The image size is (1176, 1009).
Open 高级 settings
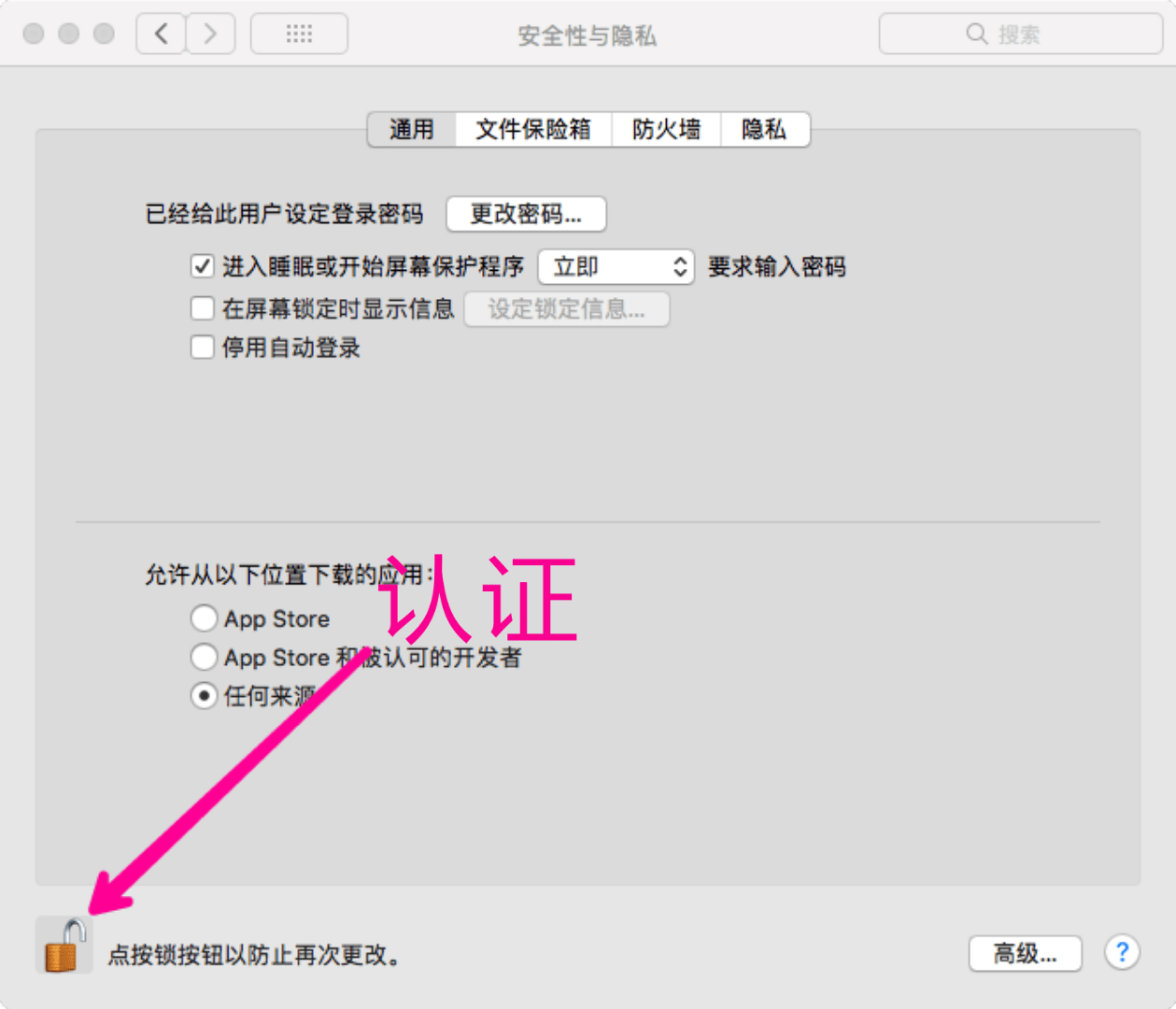1025,953
